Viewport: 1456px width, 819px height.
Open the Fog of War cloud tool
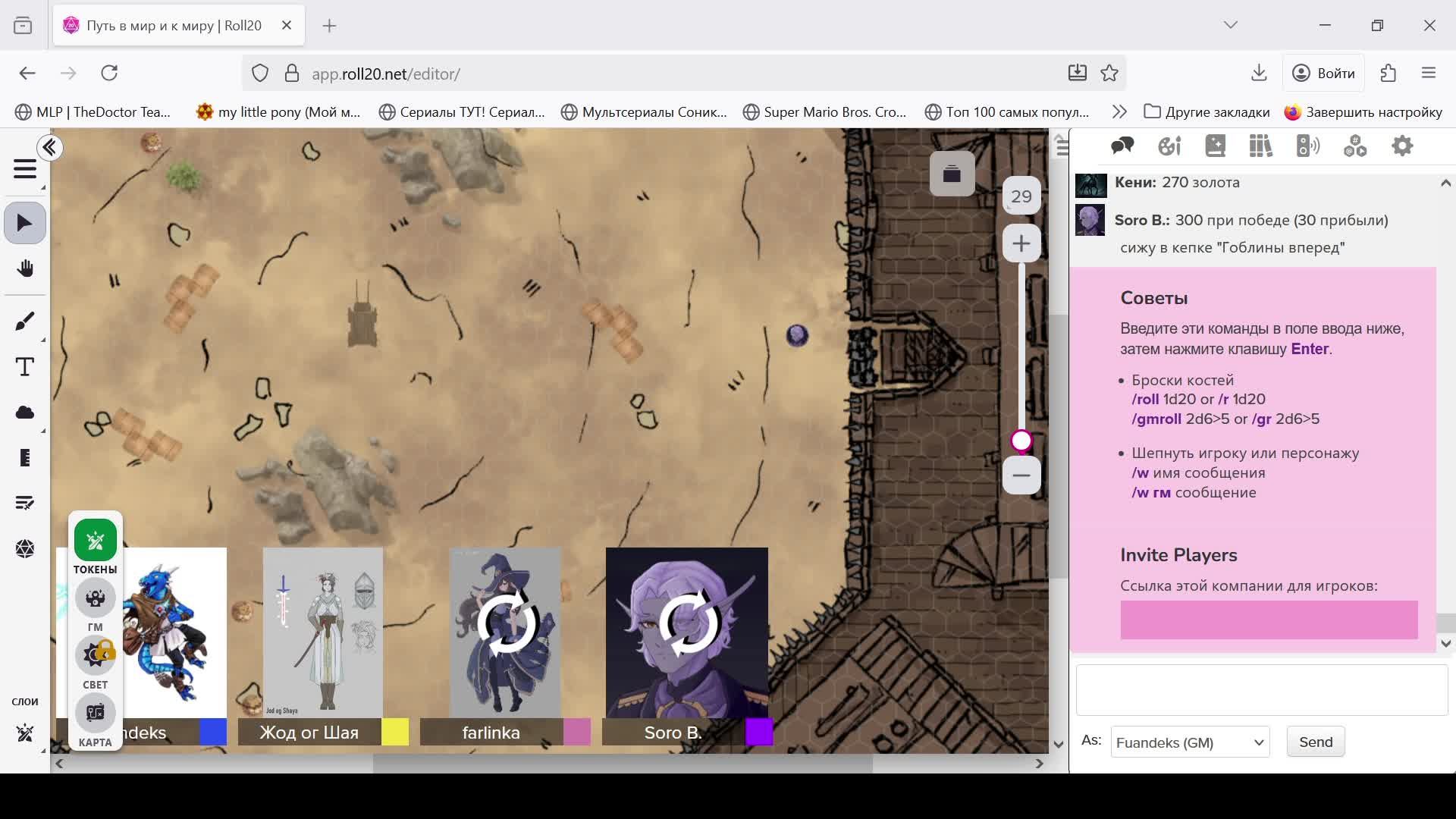coord(25,413)
